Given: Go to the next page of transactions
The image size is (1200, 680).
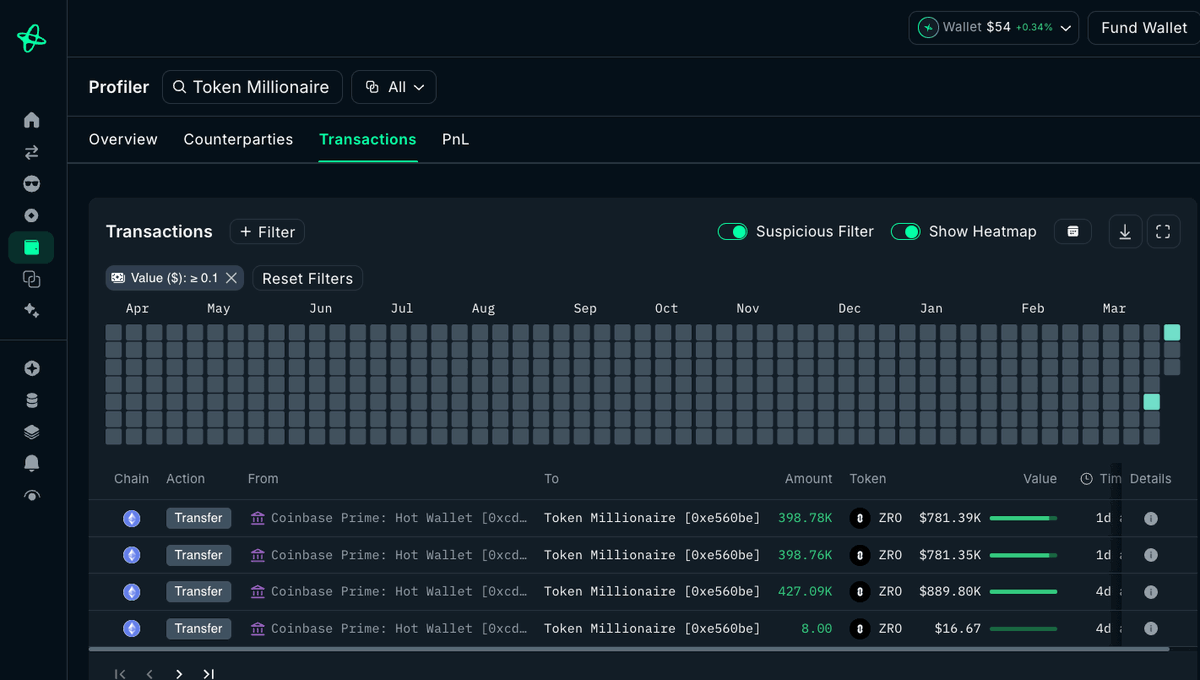Looking at the screenshot, I should [179, 674].
